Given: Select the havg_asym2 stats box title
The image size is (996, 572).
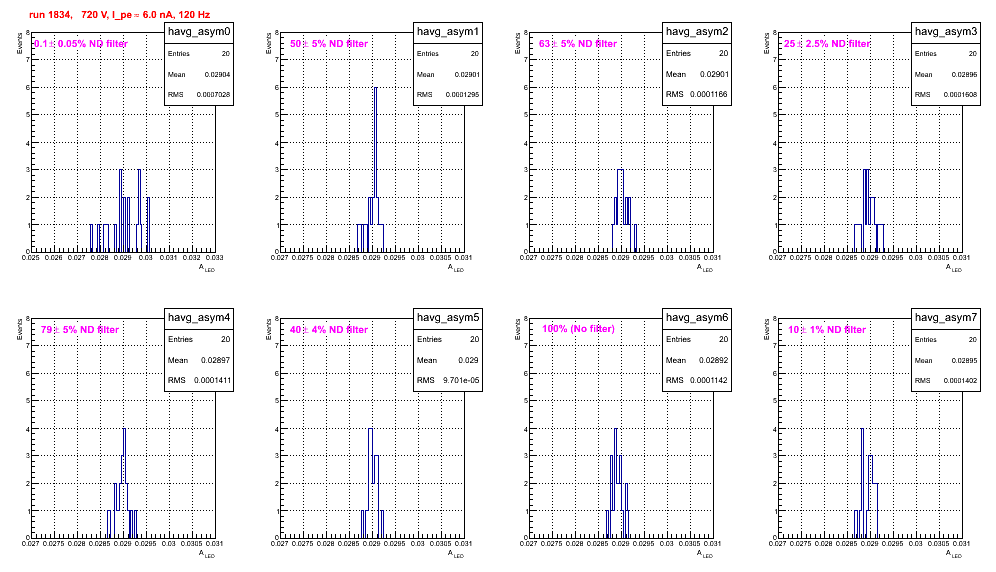Looking at the screenshot, I should pyautogui.click(x=697, y=32).
